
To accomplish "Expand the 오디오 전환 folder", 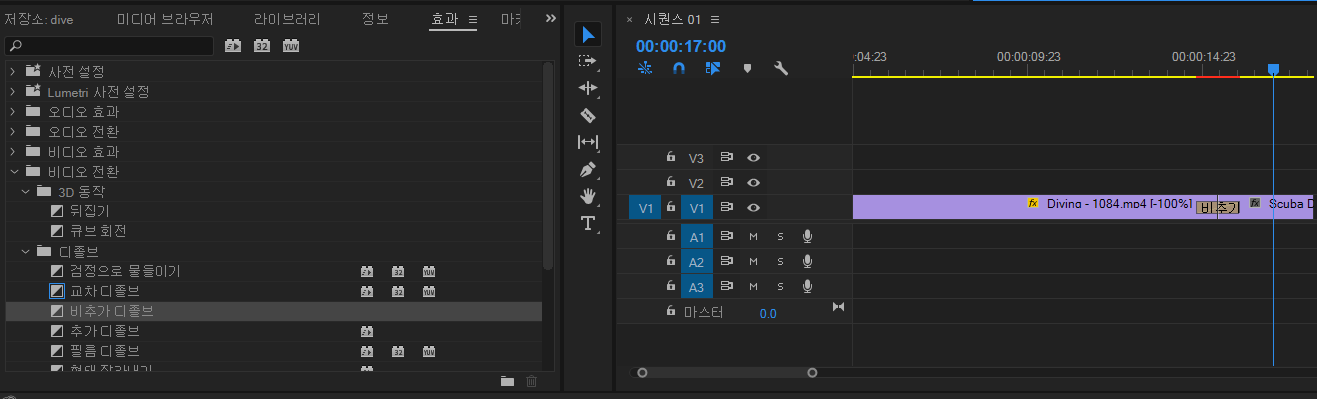I will (12, 131).
